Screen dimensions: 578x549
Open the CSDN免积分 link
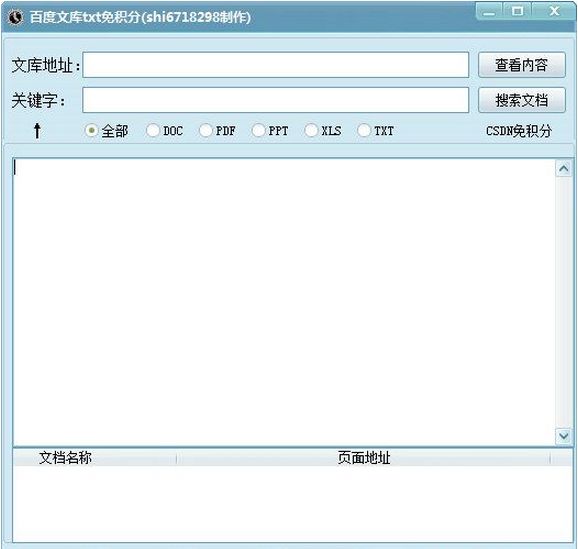pos(519,131)
